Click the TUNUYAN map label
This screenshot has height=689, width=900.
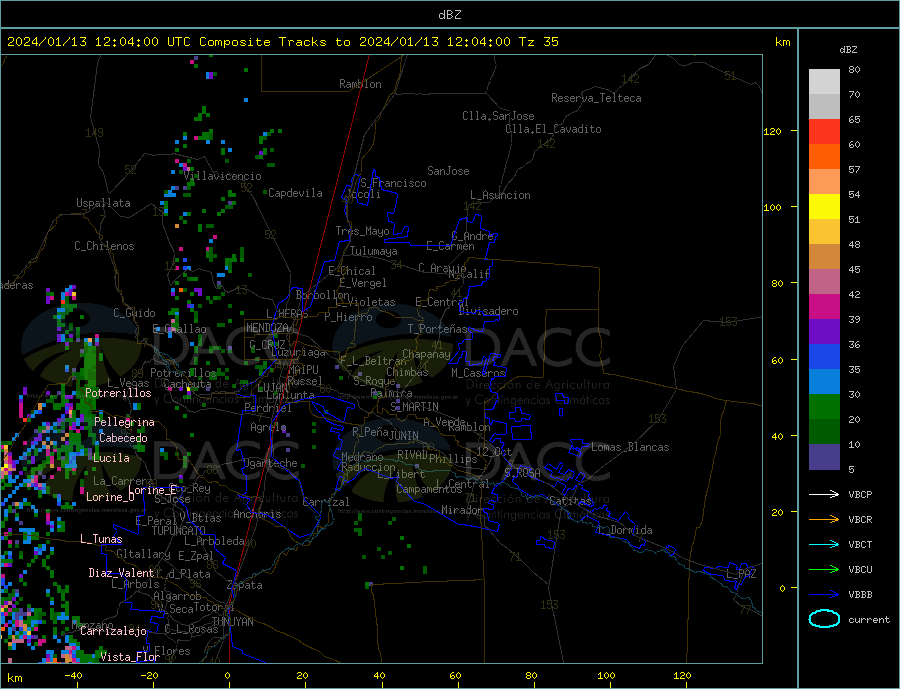232,622
